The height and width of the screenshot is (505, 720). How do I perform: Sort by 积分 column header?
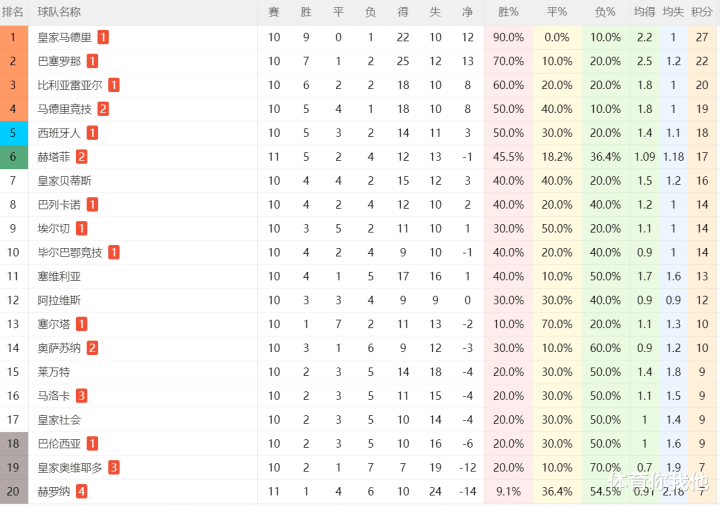(x=702, y=12)
